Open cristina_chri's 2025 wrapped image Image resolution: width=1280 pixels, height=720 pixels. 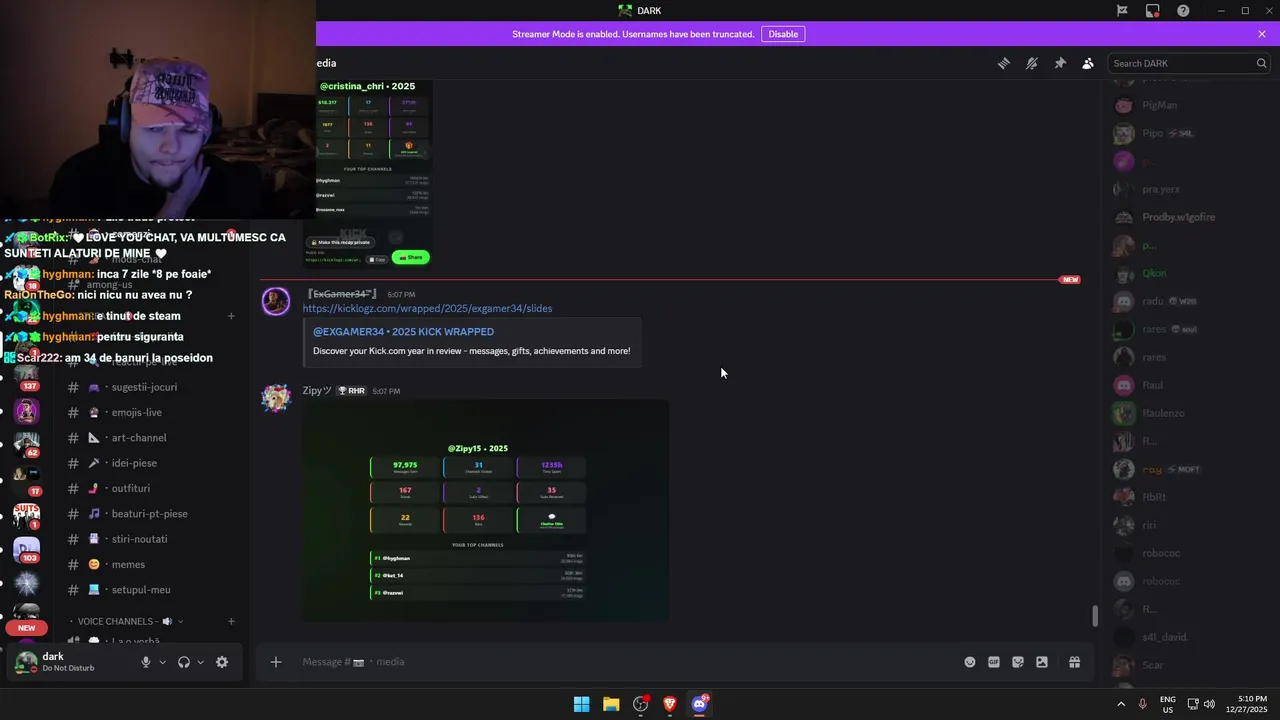(x=368, y=172)
